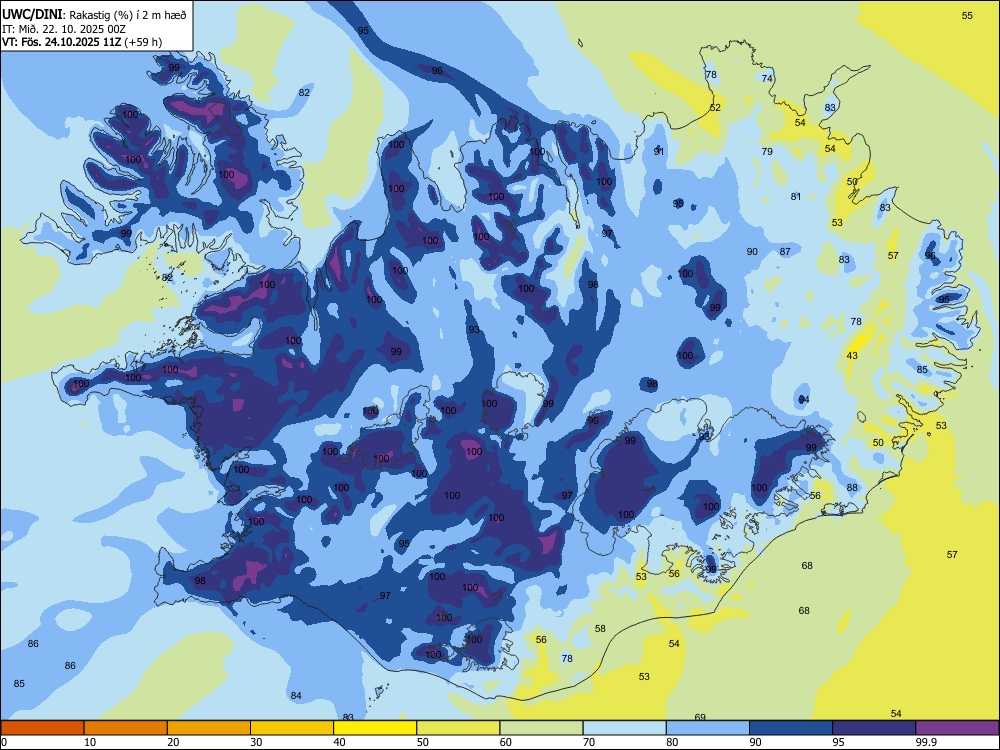Click the initial time 'IT: Mið. 22. 10. 2025 00Z'

(64, 29)
